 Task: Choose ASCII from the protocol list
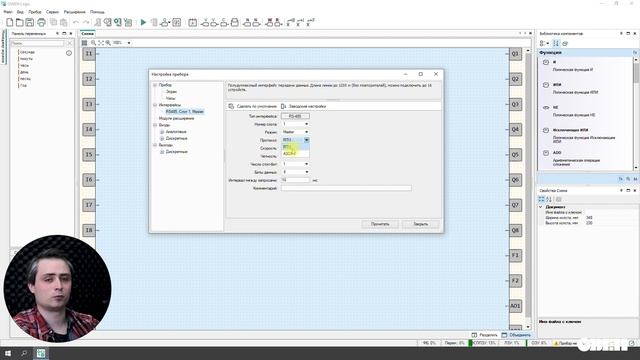(x=295, y=153)
